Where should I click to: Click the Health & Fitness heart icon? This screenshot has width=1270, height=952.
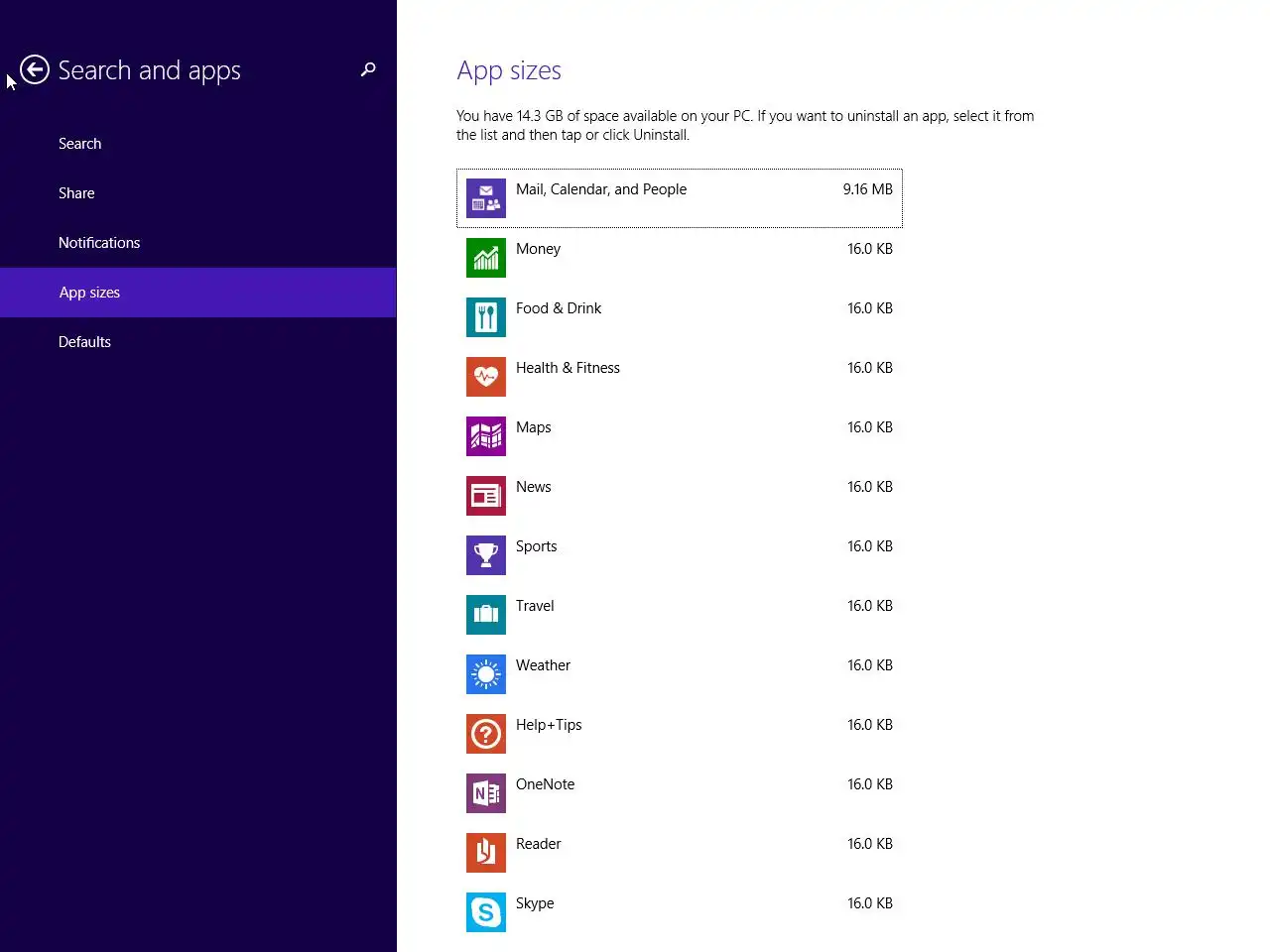486,377
